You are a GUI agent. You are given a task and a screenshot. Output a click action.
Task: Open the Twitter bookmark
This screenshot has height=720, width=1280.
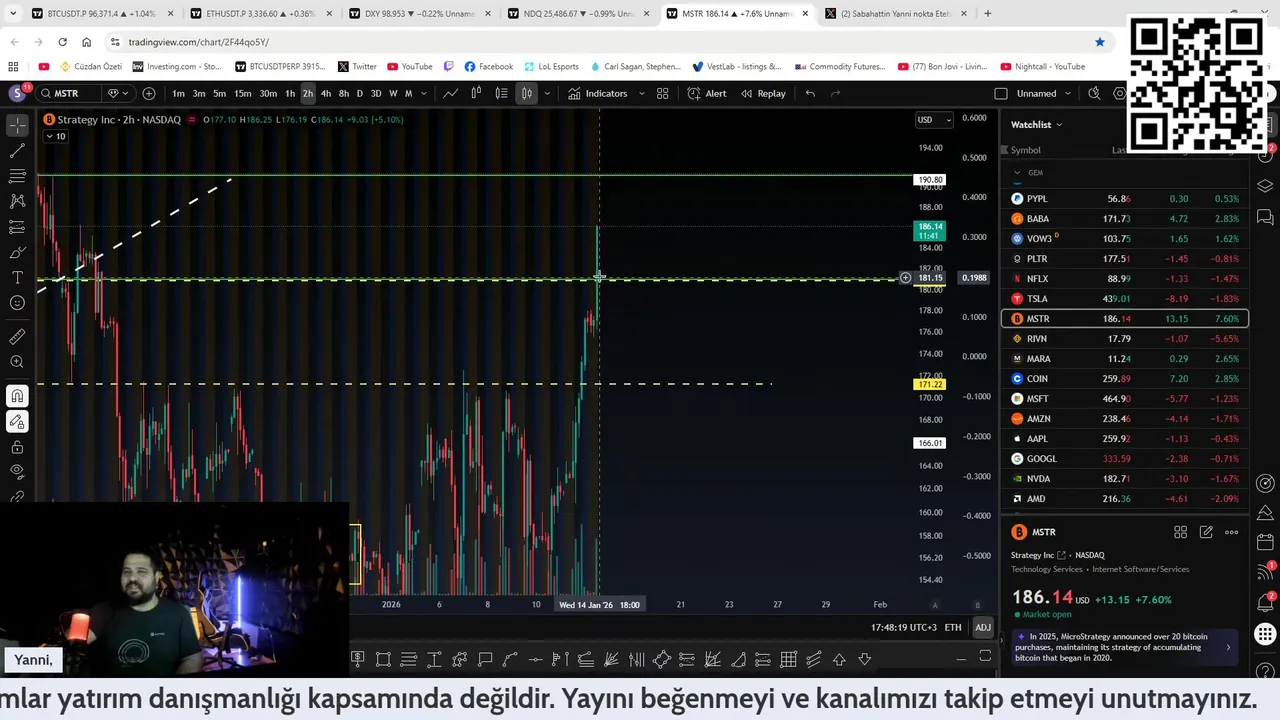pyautogui.click(x=357, y=66)
